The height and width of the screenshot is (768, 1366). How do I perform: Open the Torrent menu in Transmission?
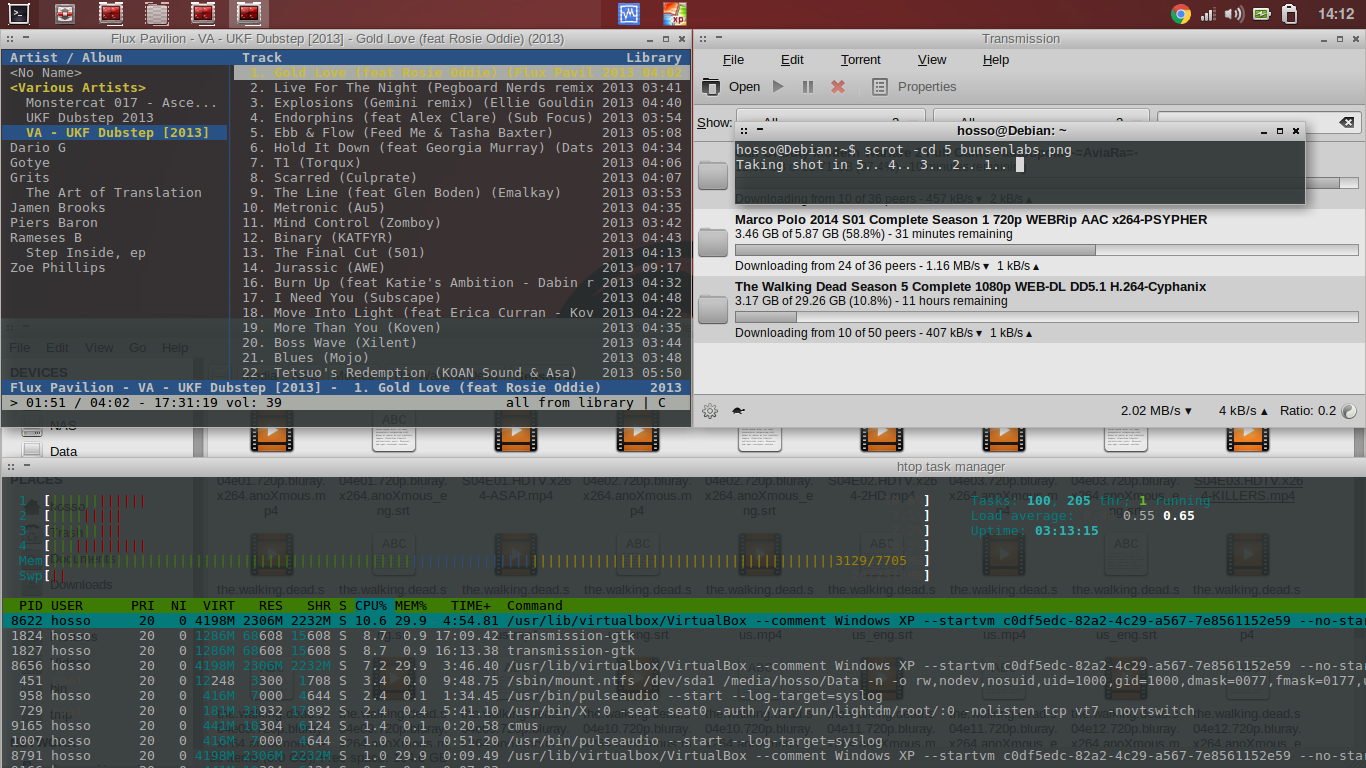click(x=860, y=60)
